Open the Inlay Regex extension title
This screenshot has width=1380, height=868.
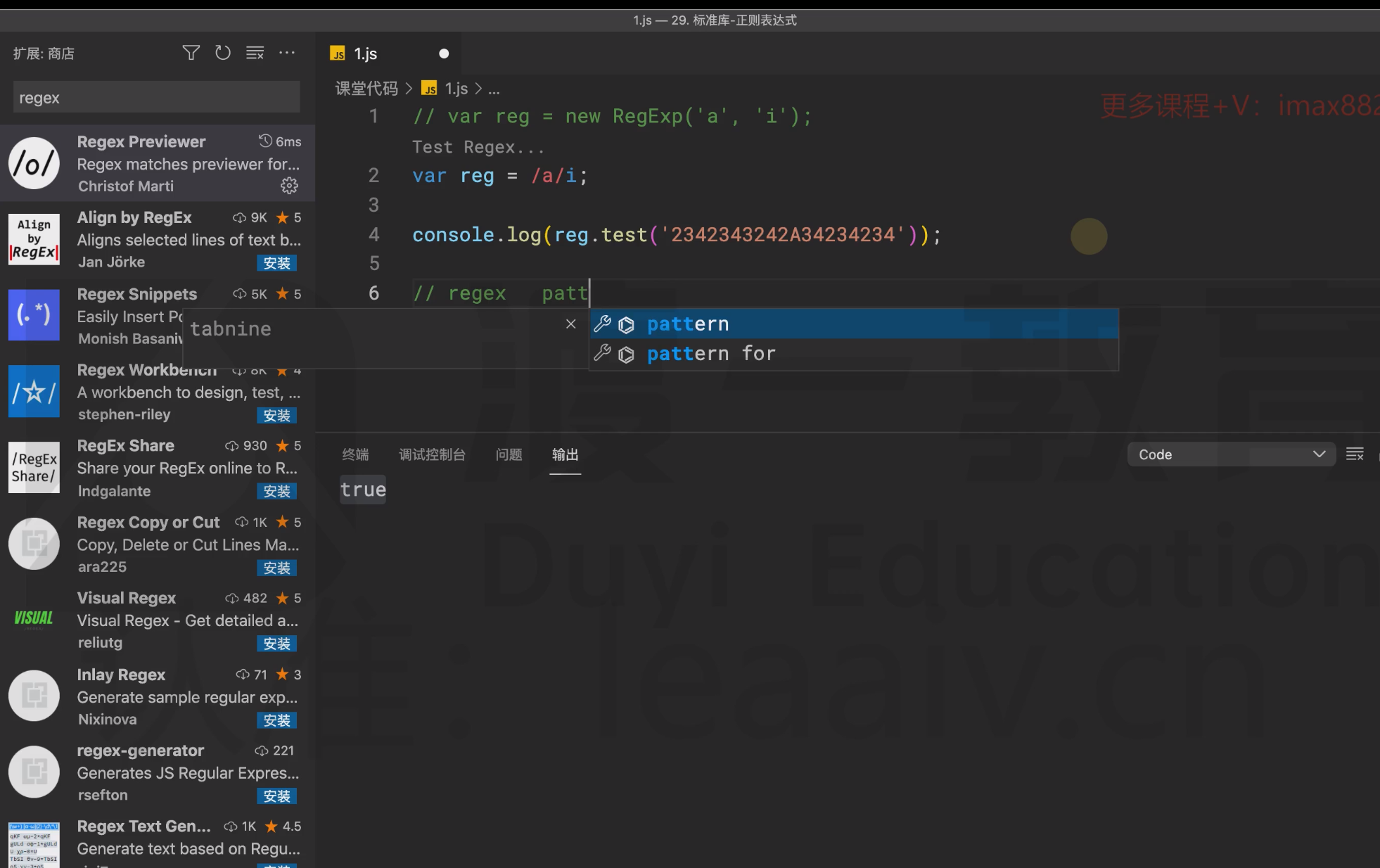121,675
